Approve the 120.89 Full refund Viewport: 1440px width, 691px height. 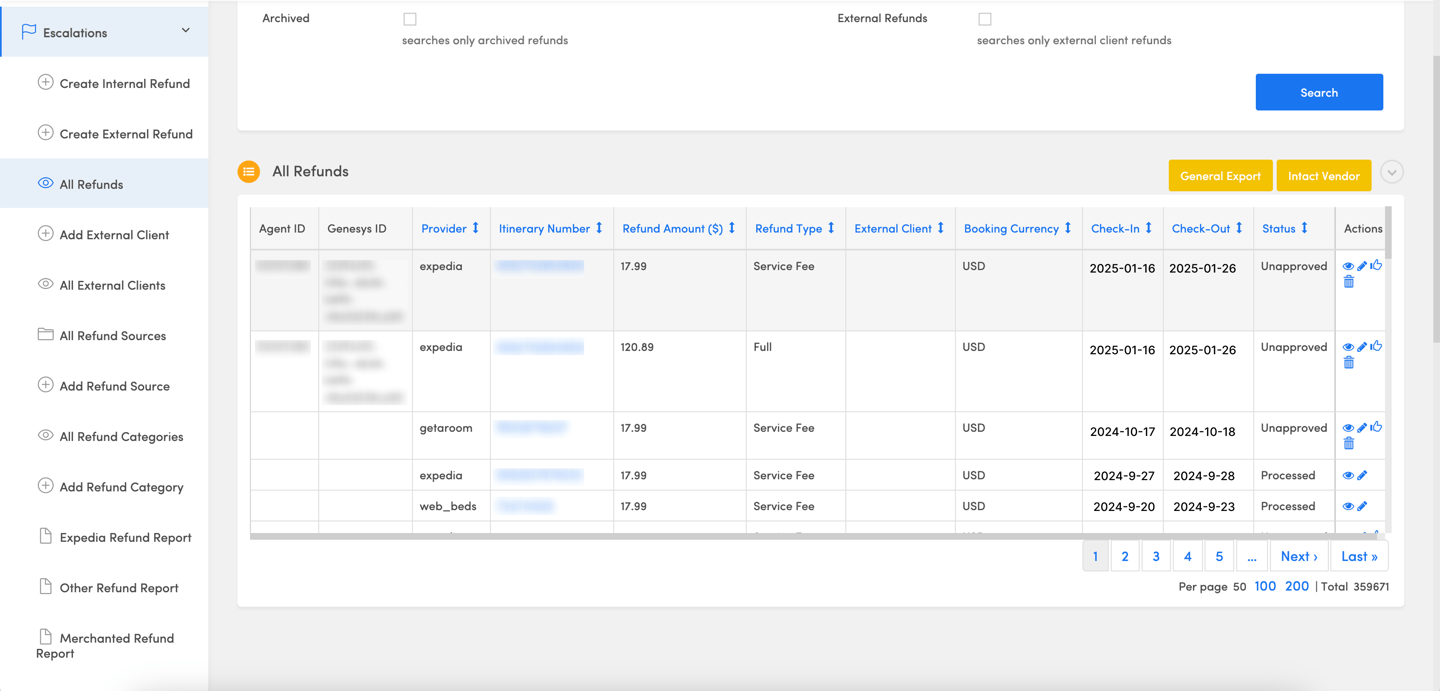point(1376,346)
